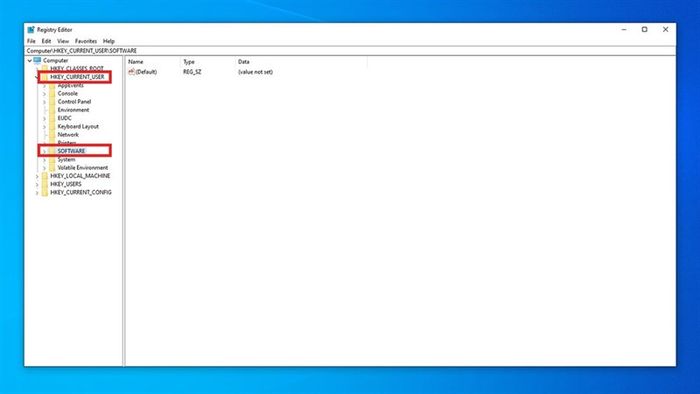
Task: Select the HKEY_CURRENT_USER label
Action: (77, 77)
